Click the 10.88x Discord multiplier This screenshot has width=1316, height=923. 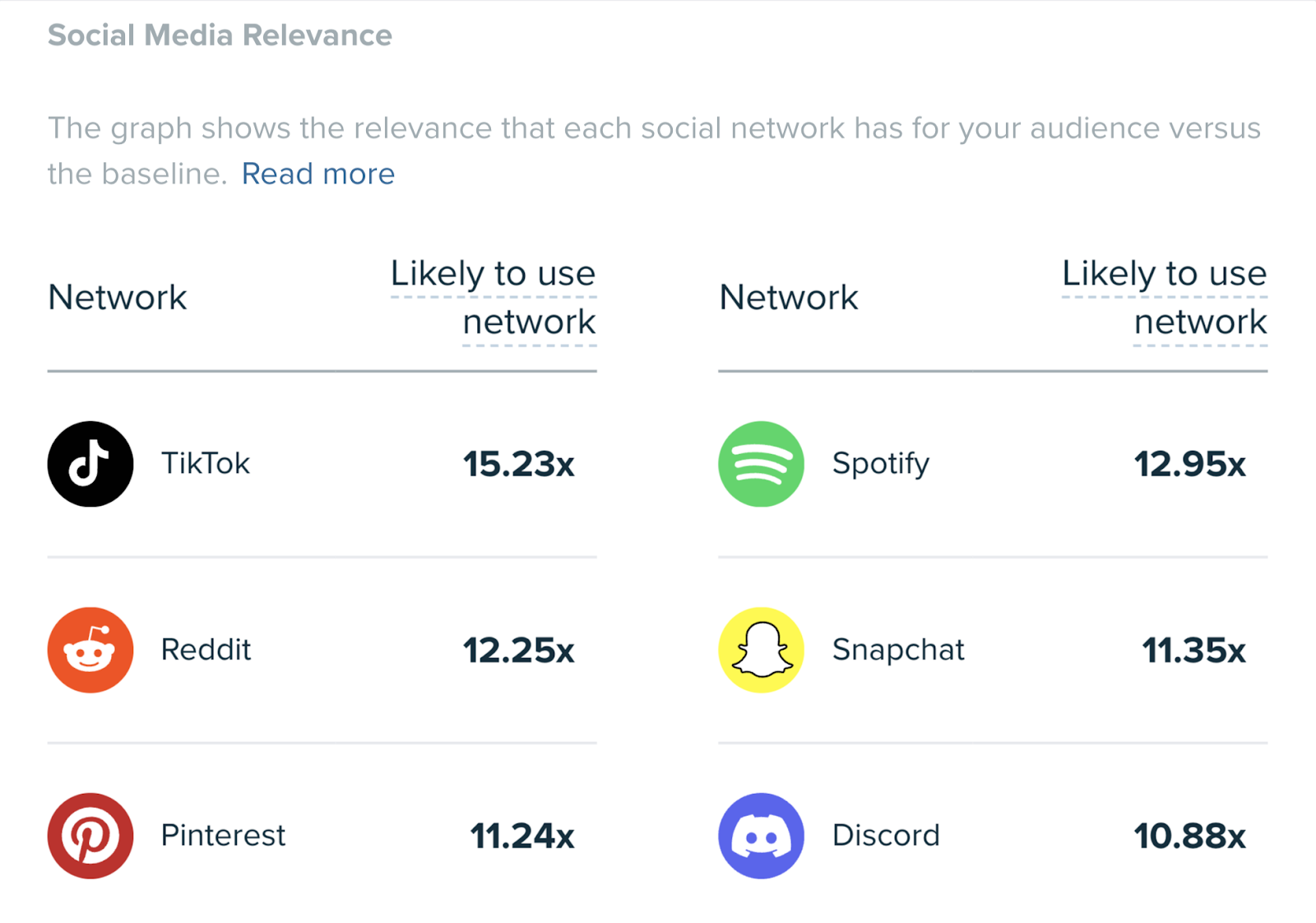tap(1189, 835)
